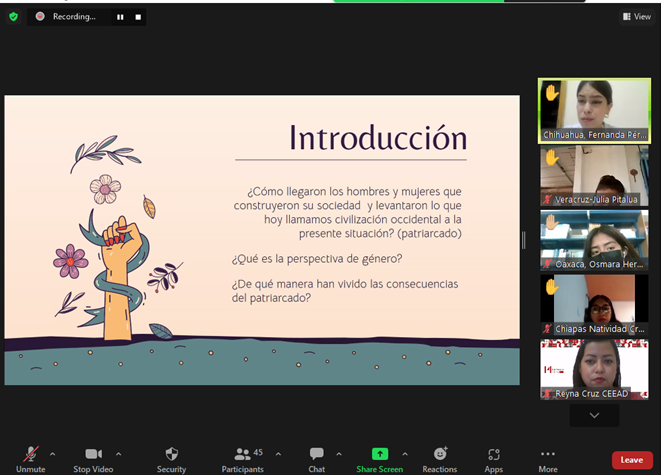The image size is (661, 475).
Task: Click the red Recording indicator dot
Action: coord(40,16)
